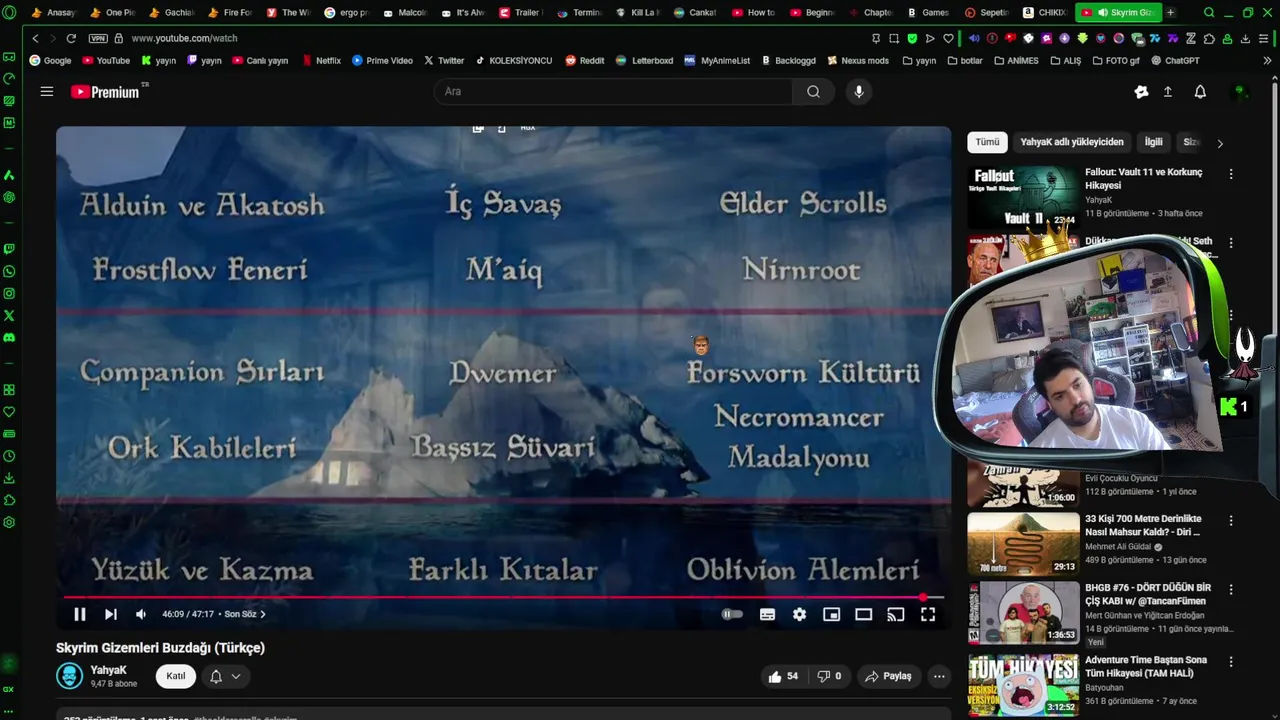This screenshot has height=720, width=1280.
Task: Open the YahyaK channel name link
Action: click(108, 670)
